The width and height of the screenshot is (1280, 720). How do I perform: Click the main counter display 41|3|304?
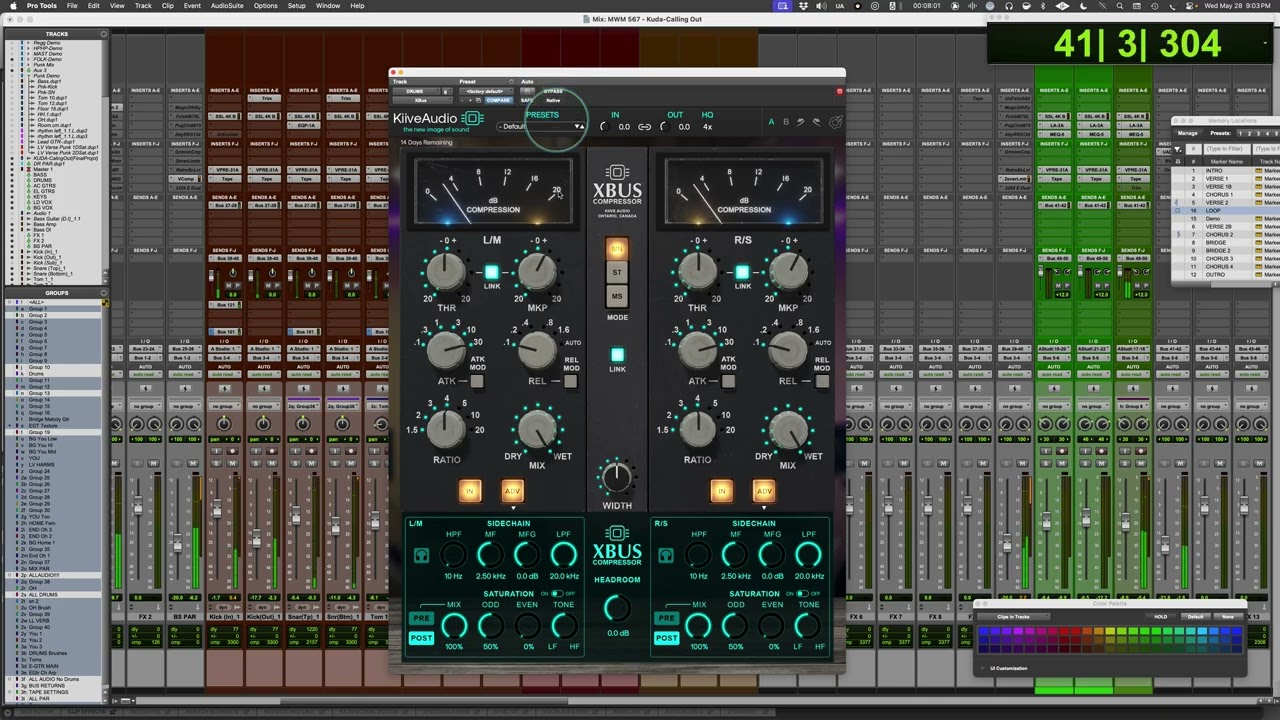(1138, 44)
